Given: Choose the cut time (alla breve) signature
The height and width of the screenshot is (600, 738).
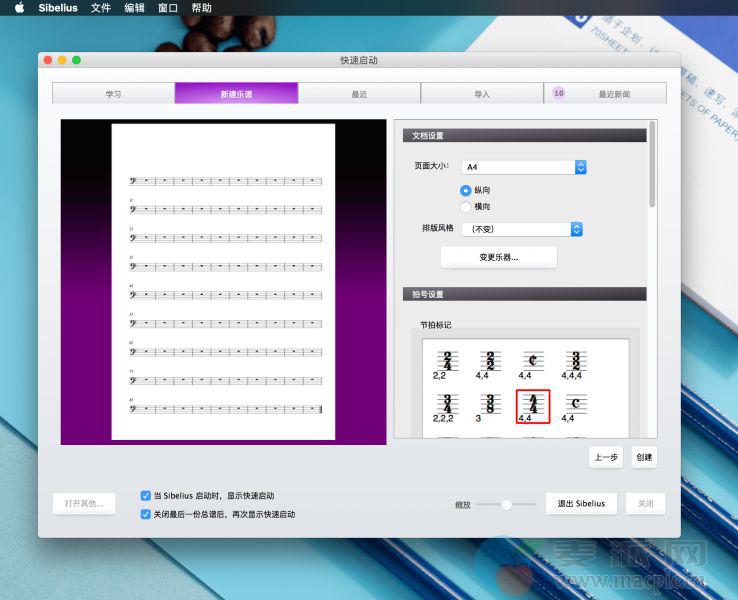Looking at the screenshot, I should point(533,360).
